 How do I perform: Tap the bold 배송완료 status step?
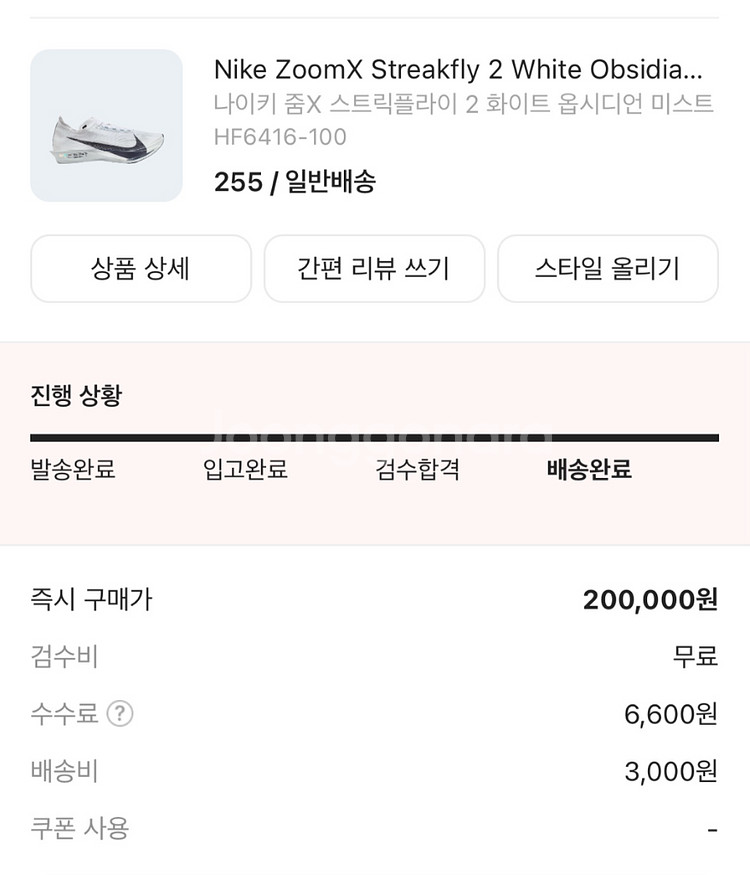[589, 470]
